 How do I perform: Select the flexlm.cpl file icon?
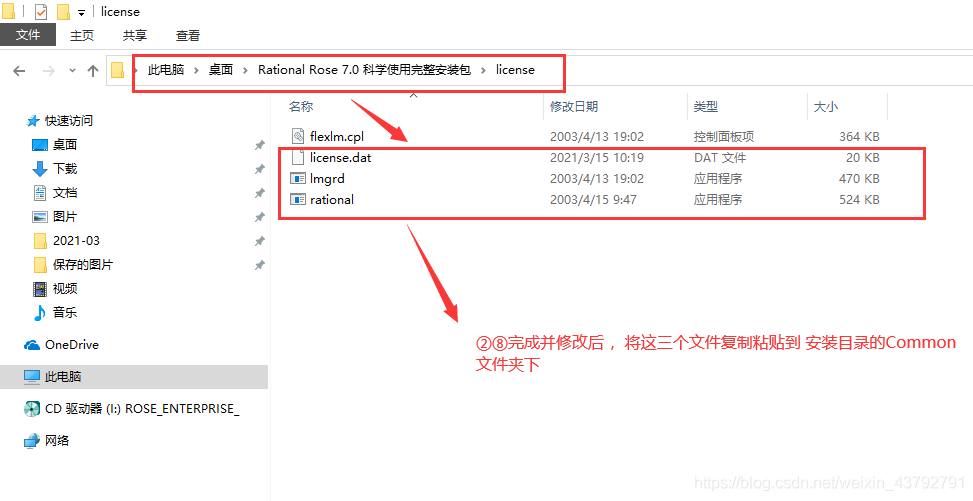(x=298, y=137)
